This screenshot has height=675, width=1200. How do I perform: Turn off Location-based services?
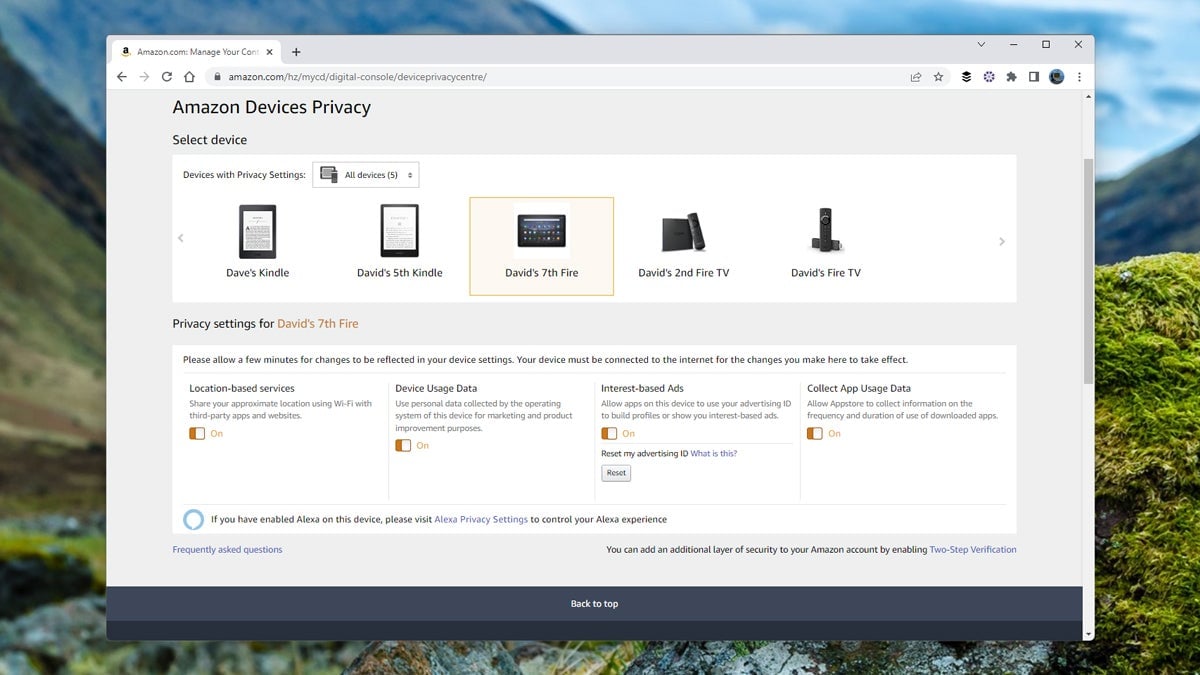(x=197, y=433)
